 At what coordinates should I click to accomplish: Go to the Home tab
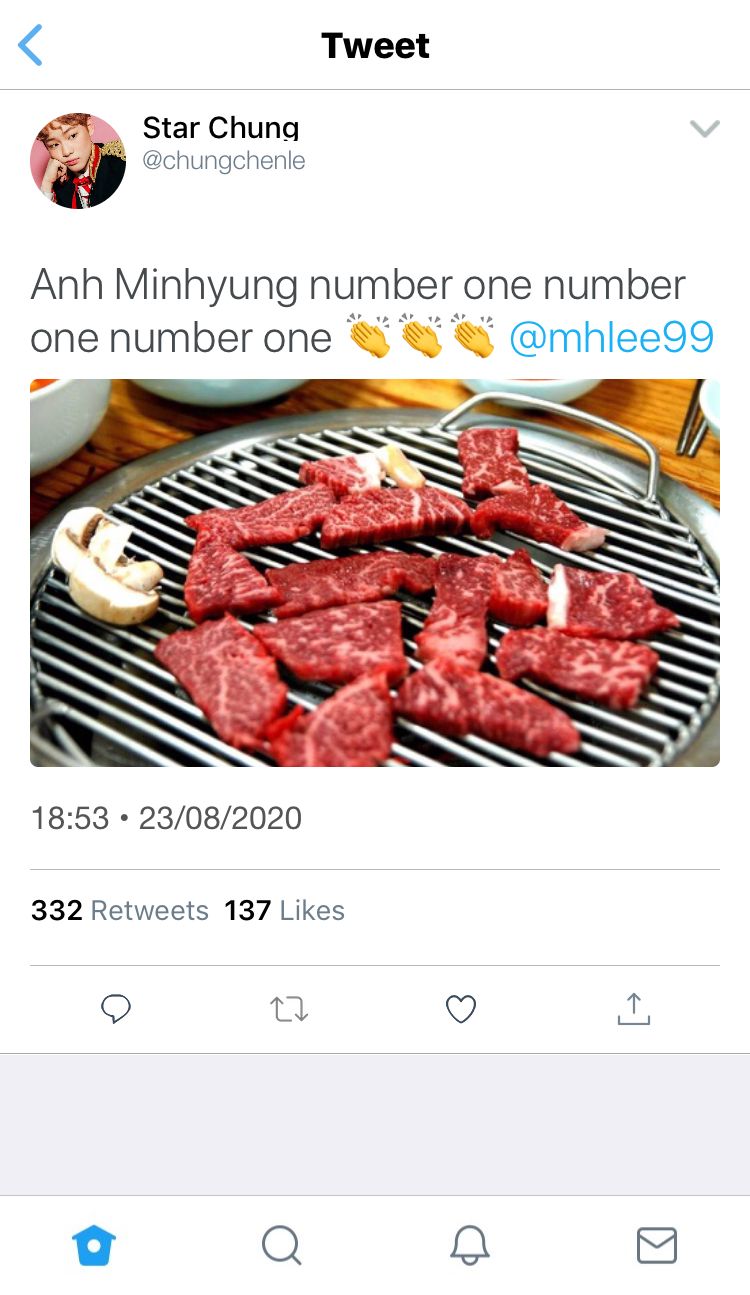[94, 1246]
